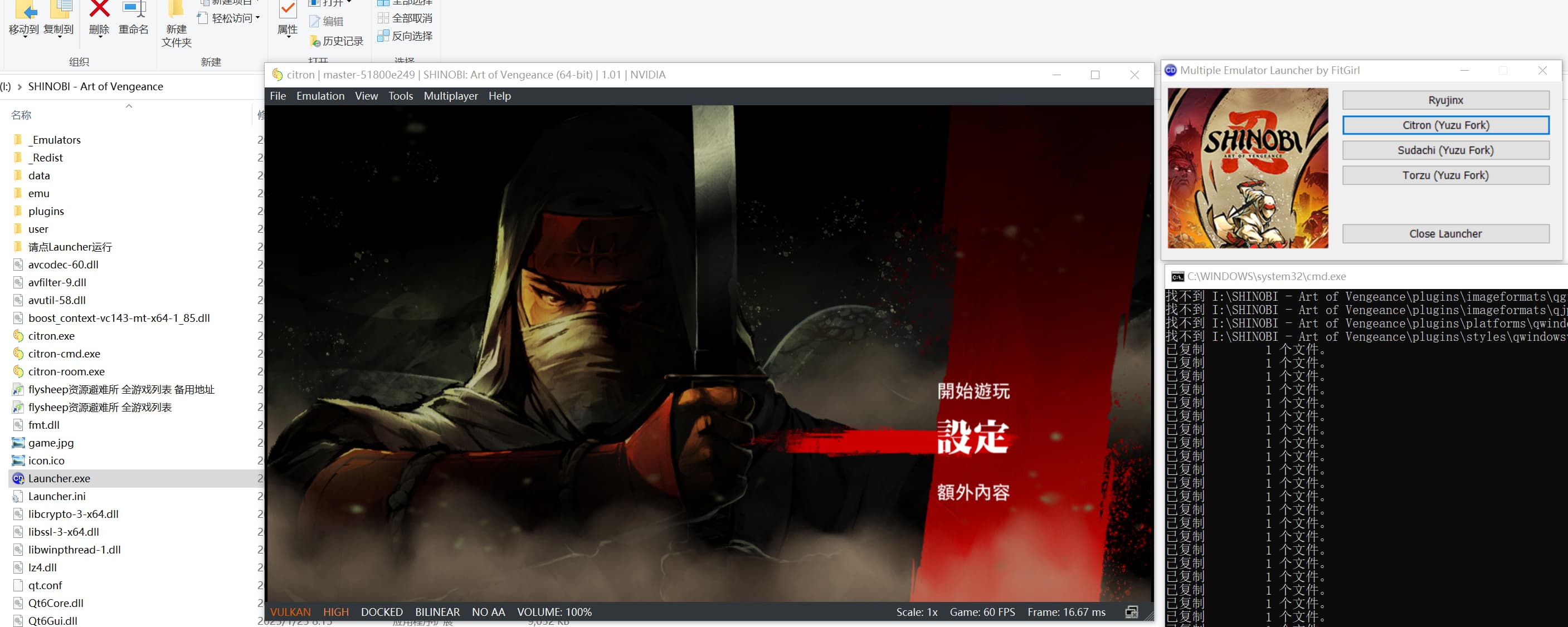The image size is (1568, 627).
Task: Select the citron.exe file icon
Action: tap(18, 336)
